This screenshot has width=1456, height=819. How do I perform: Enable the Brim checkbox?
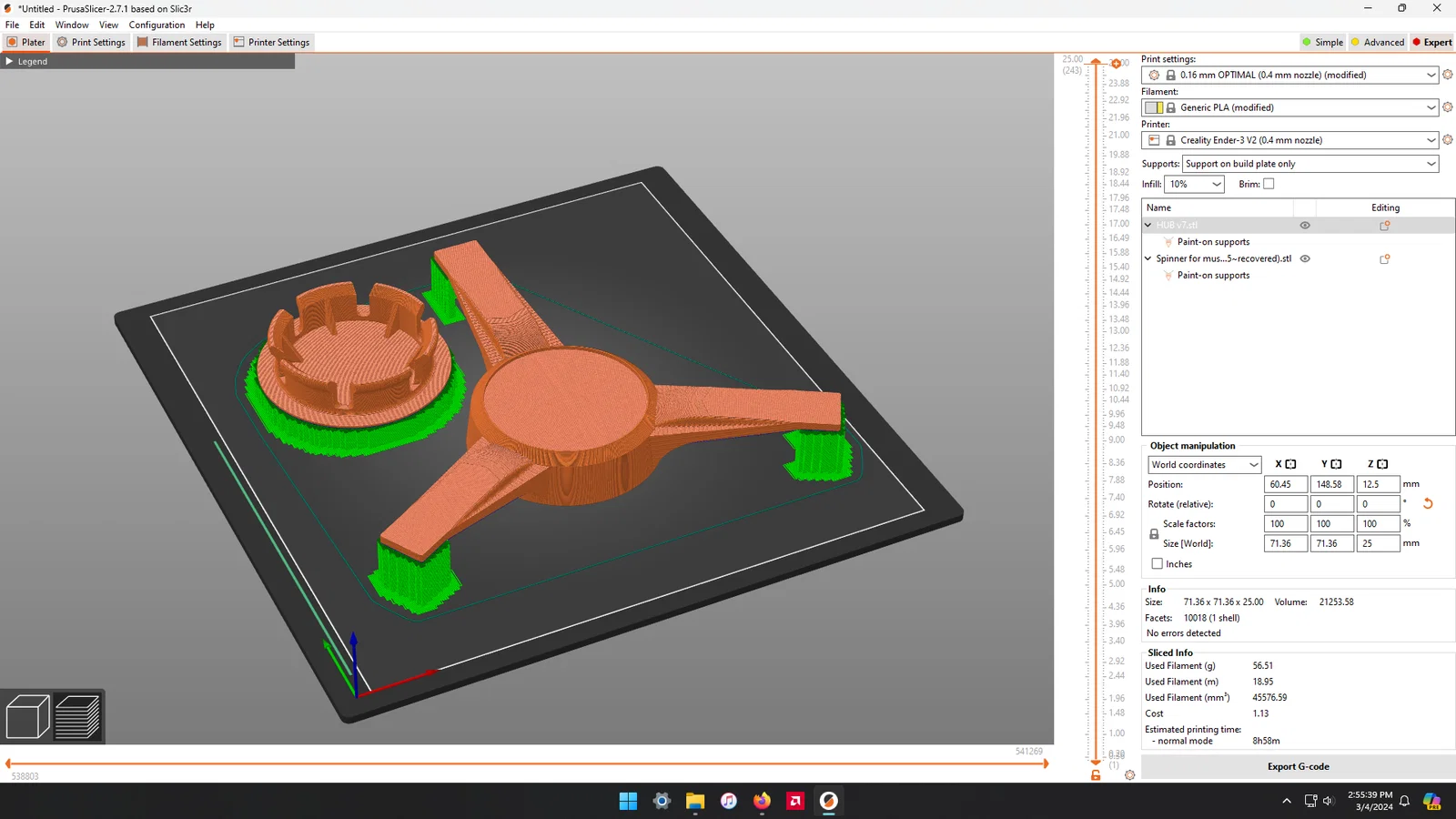point(1269,184)
